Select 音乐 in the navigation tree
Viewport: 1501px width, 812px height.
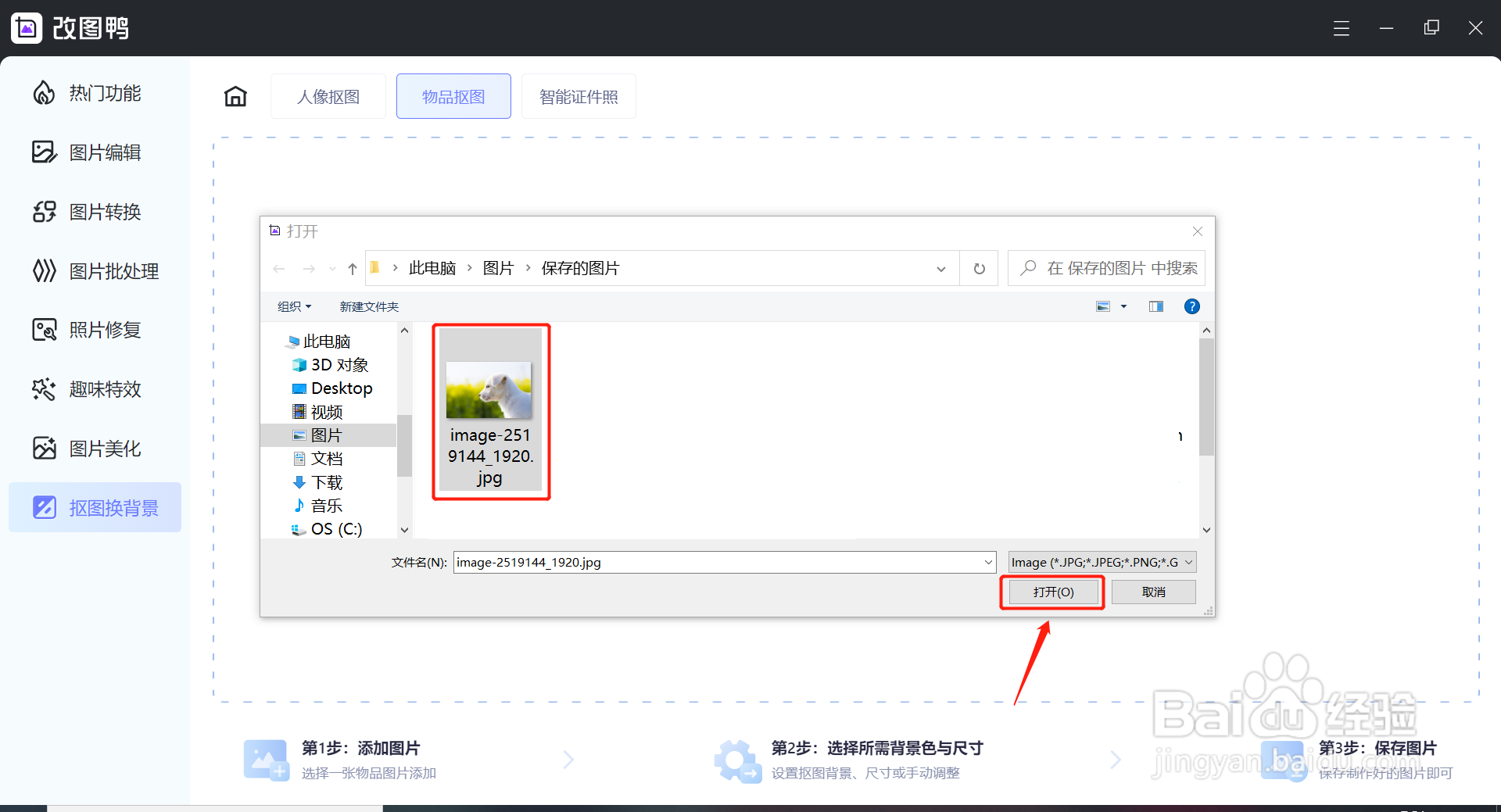[317, 506]
